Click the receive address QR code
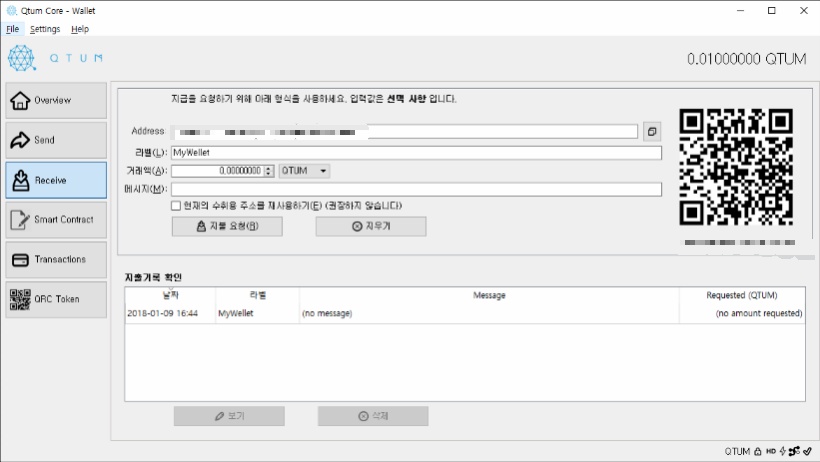 [x=736, y=167]
